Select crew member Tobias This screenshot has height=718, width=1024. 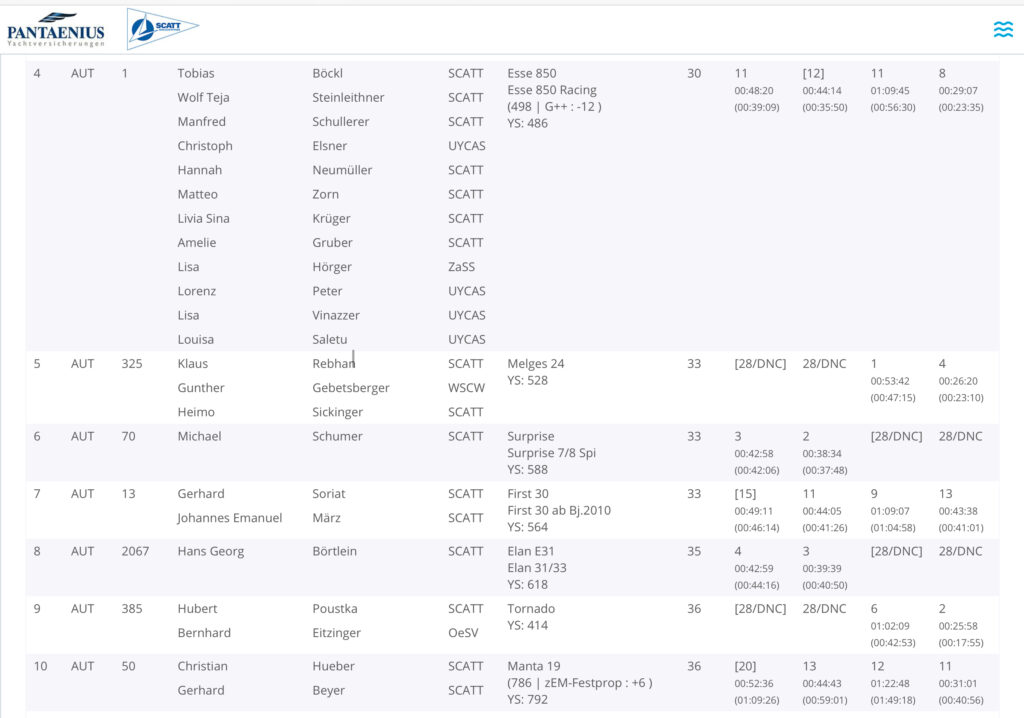pos(196,73)
